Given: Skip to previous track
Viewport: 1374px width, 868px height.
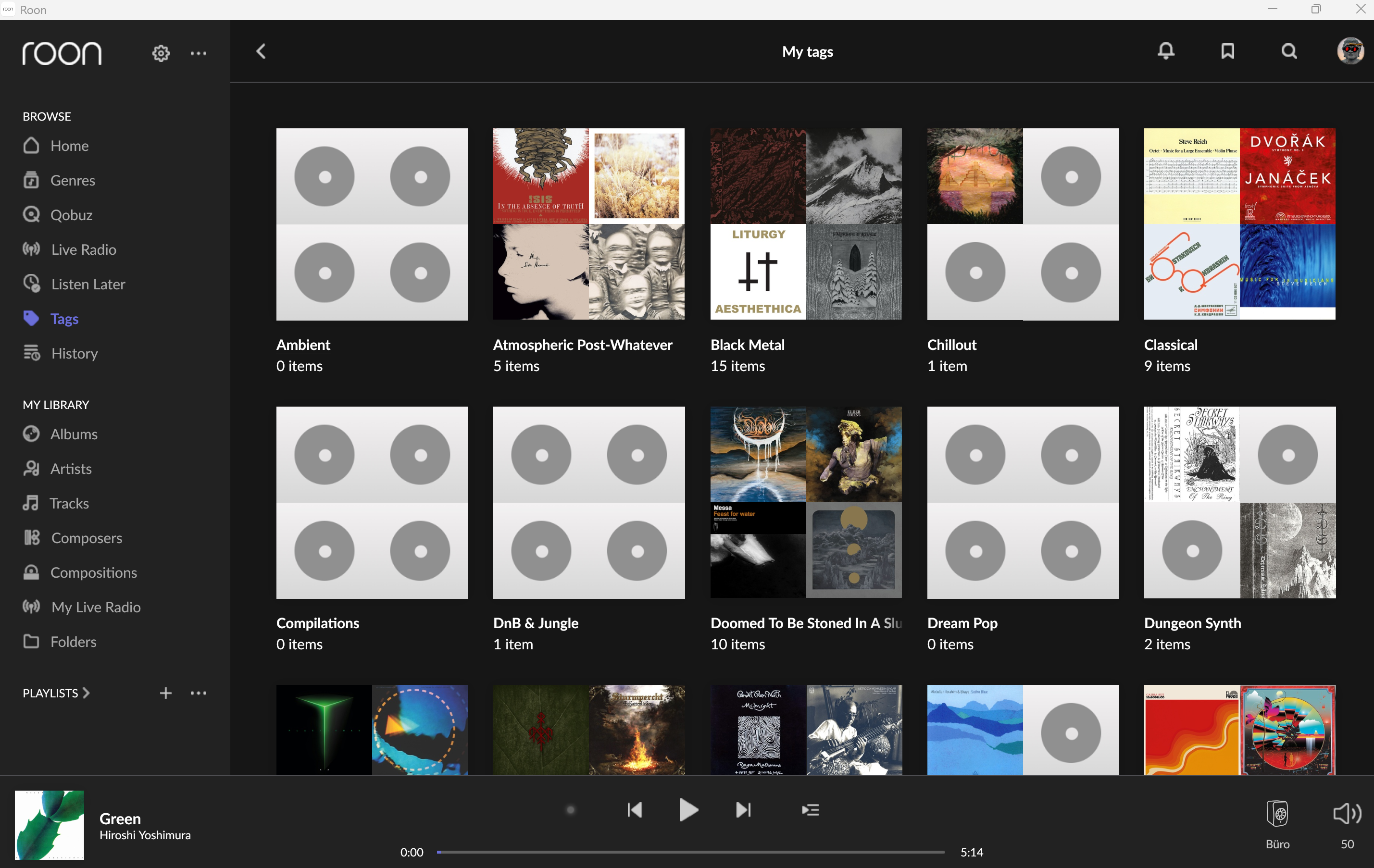Looking at the screenshot, I should pyautogui.click(x=635, y=810).
